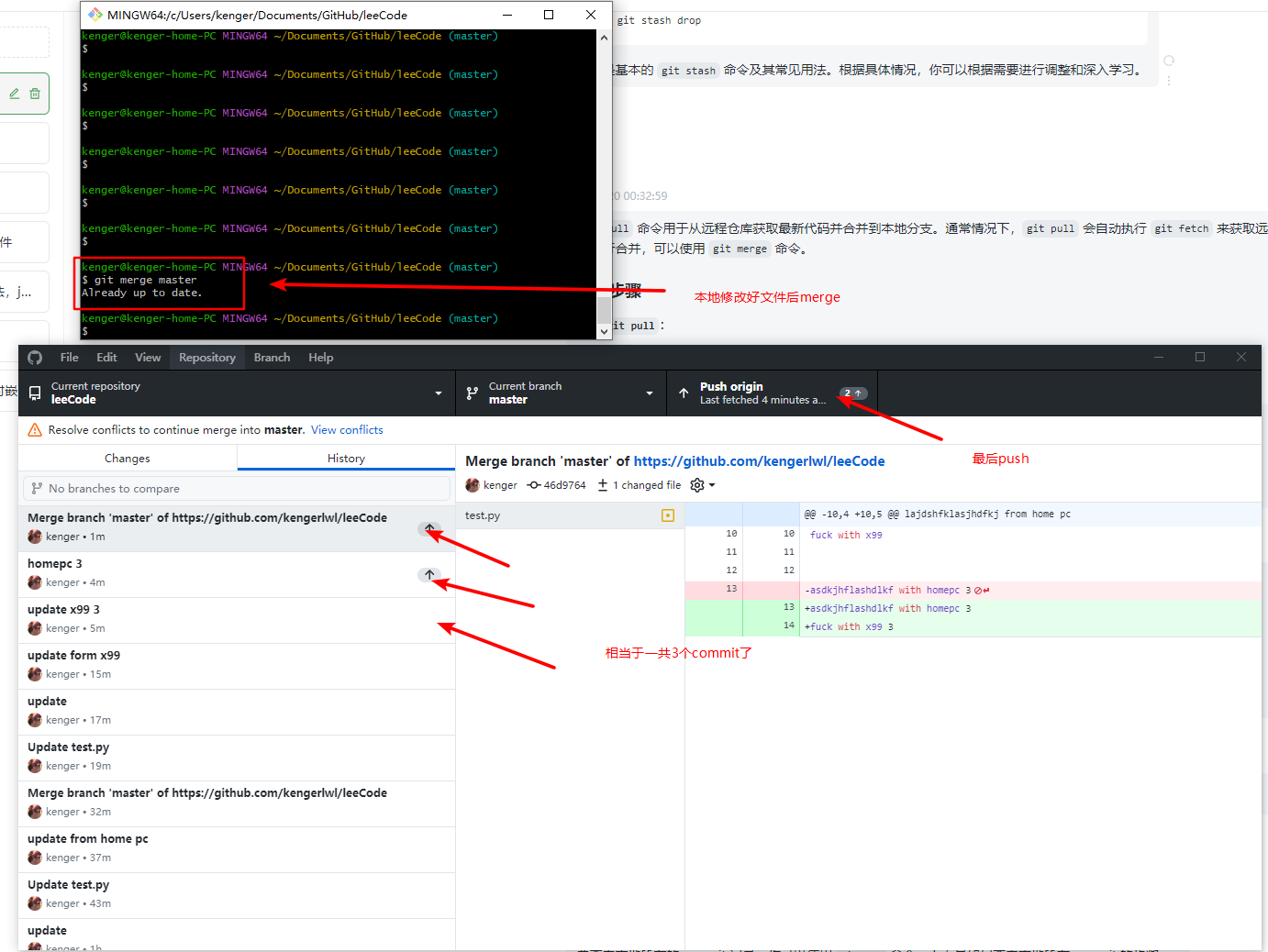Open the commit options gear icon
1268x952 pixels.
(695, 484)
